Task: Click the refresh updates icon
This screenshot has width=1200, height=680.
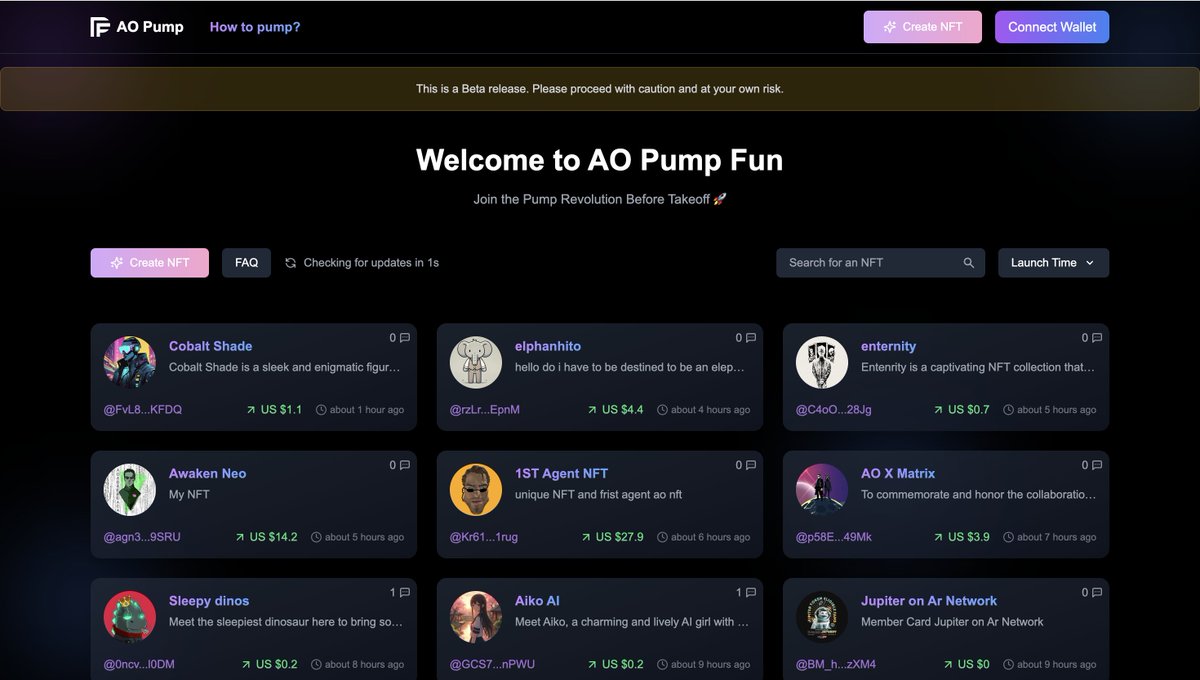Action: [291, 263]
